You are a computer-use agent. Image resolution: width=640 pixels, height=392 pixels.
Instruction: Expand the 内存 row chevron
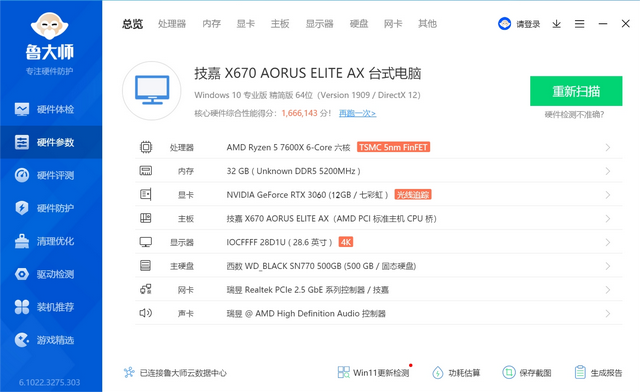coord(608,171)
